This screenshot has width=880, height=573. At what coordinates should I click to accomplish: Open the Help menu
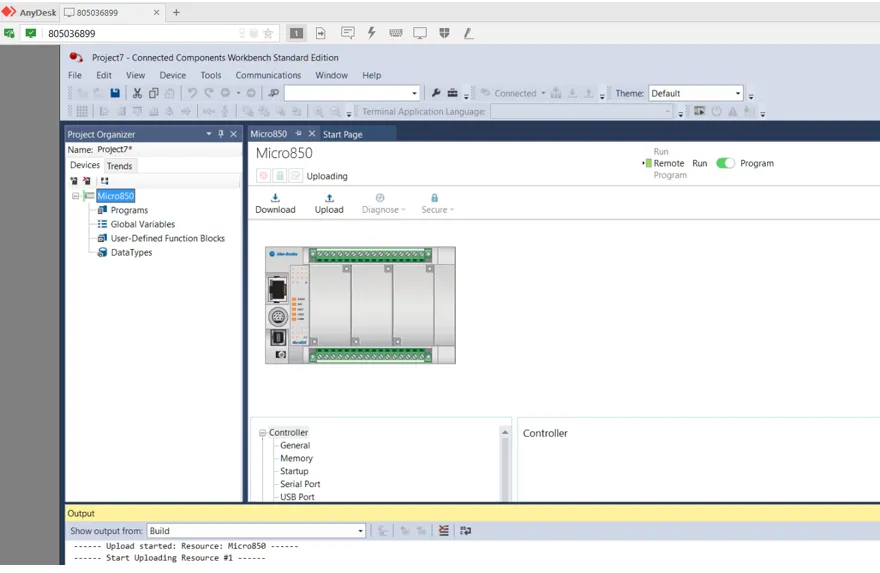click(371, 75)
